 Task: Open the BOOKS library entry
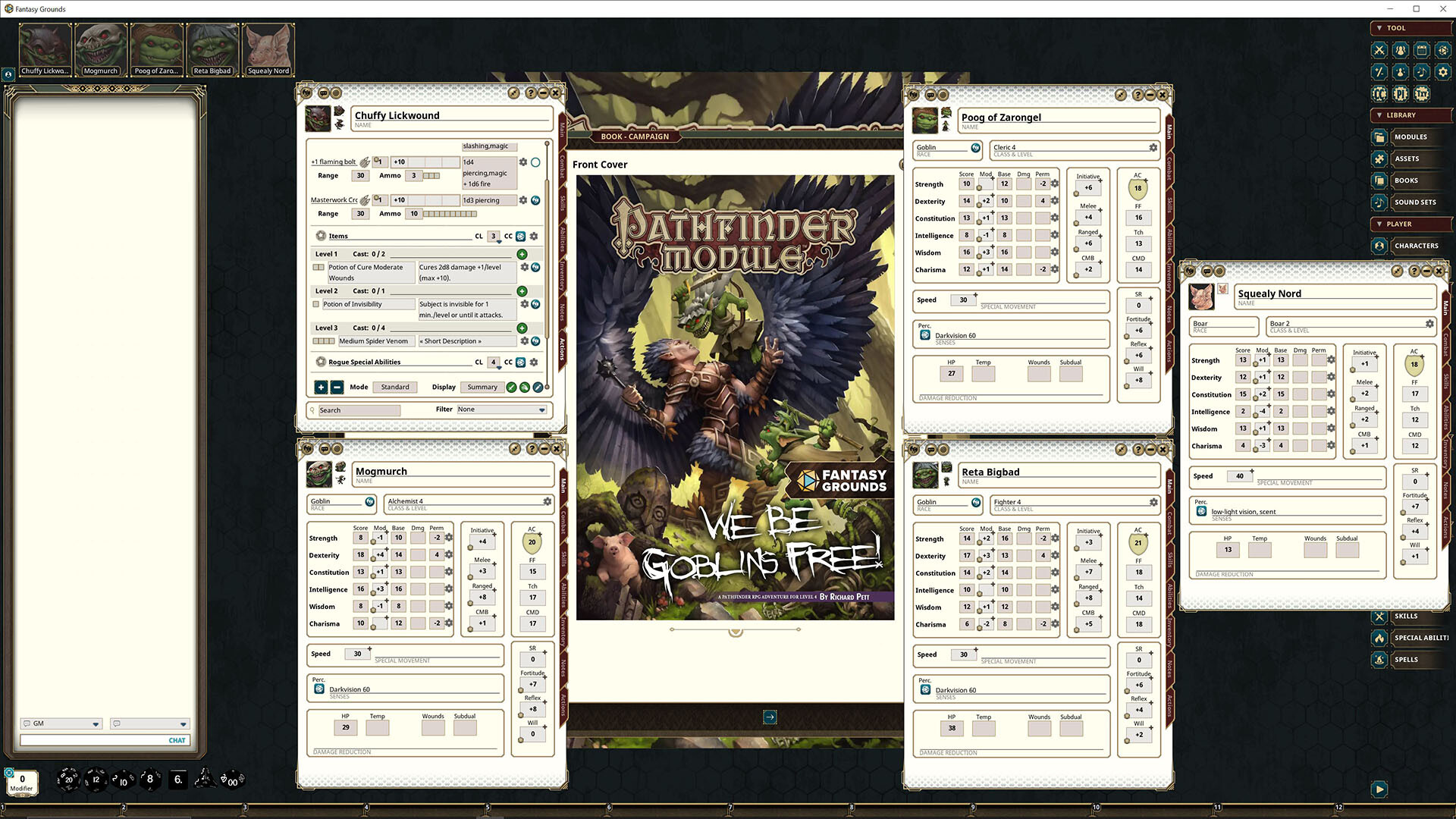pyautogui.click(x=1408, y=180)
